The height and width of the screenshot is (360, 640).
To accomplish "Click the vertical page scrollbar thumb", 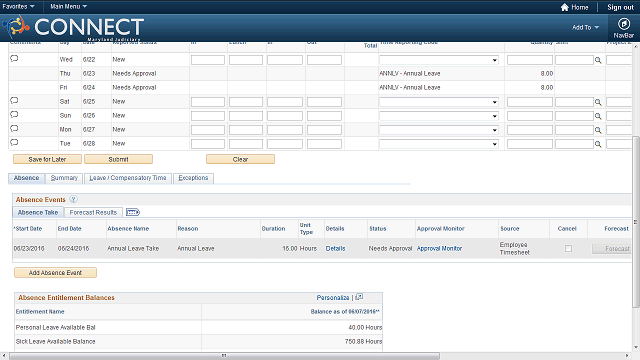I will [636, 222].
